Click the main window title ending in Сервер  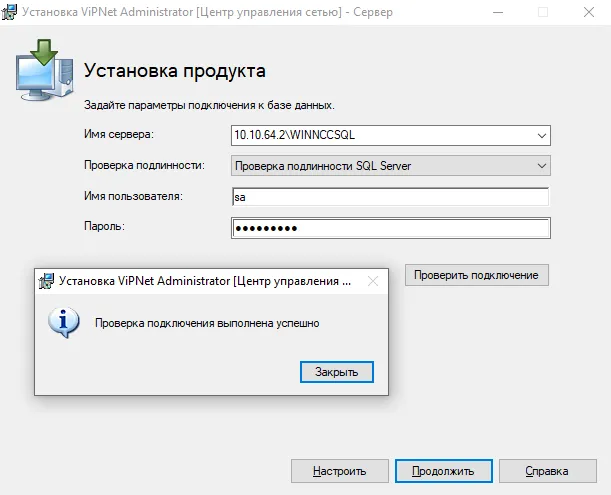click(207, 12)
